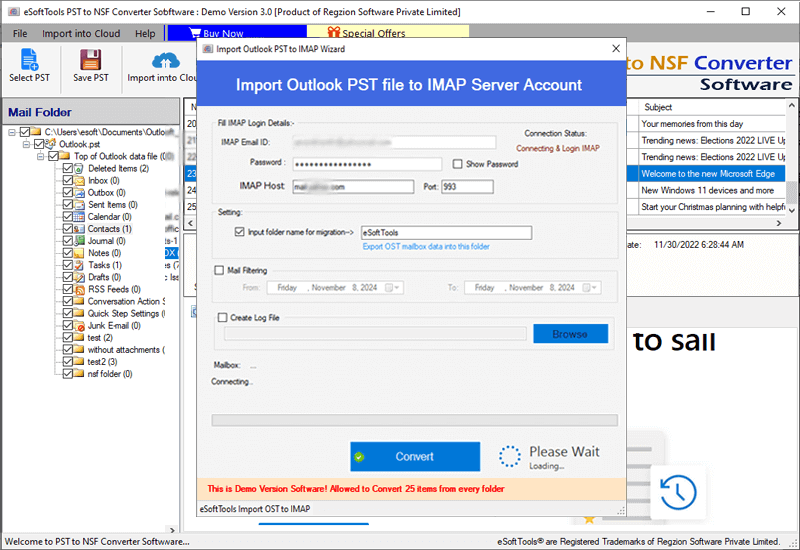Click the Select PST toolbar icon
Screen dimensions: 800x550
tap(29, 60)
